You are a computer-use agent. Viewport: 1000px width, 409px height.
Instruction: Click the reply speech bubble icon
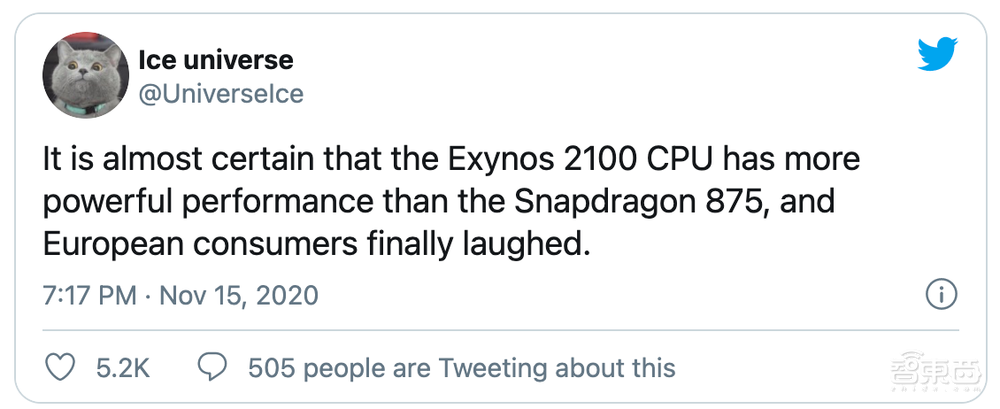tap(212, 367)
